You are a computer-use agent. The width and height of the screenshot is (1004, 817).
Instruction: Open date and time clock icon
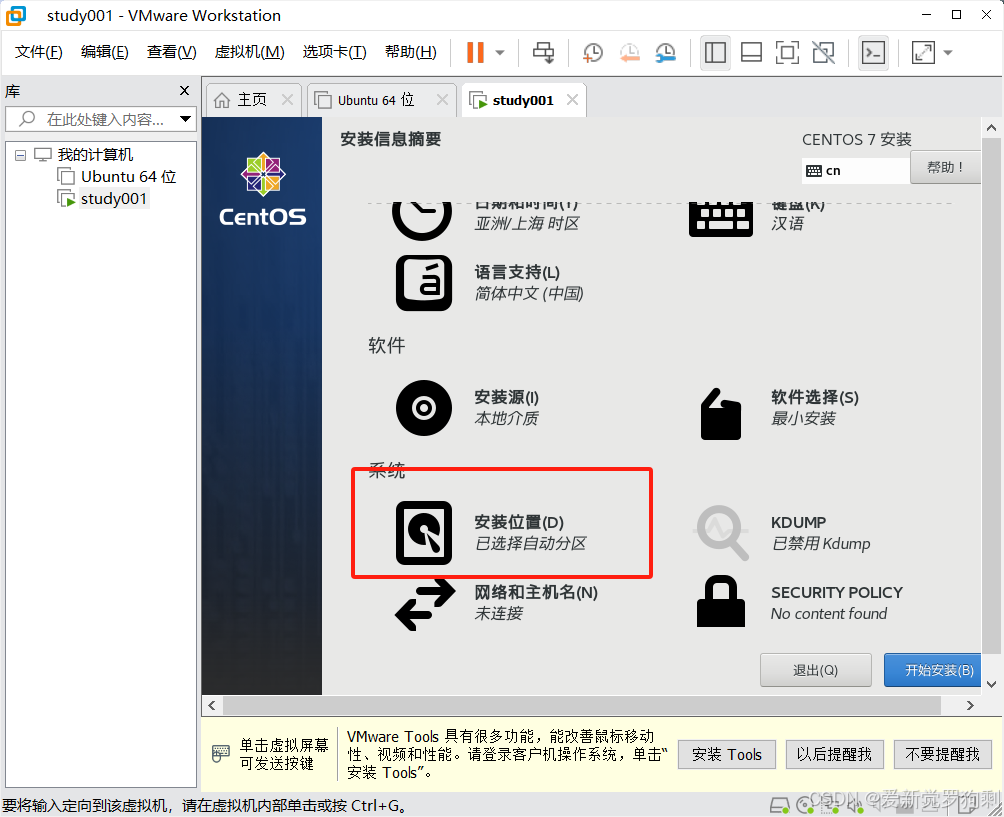coord(422,219)
